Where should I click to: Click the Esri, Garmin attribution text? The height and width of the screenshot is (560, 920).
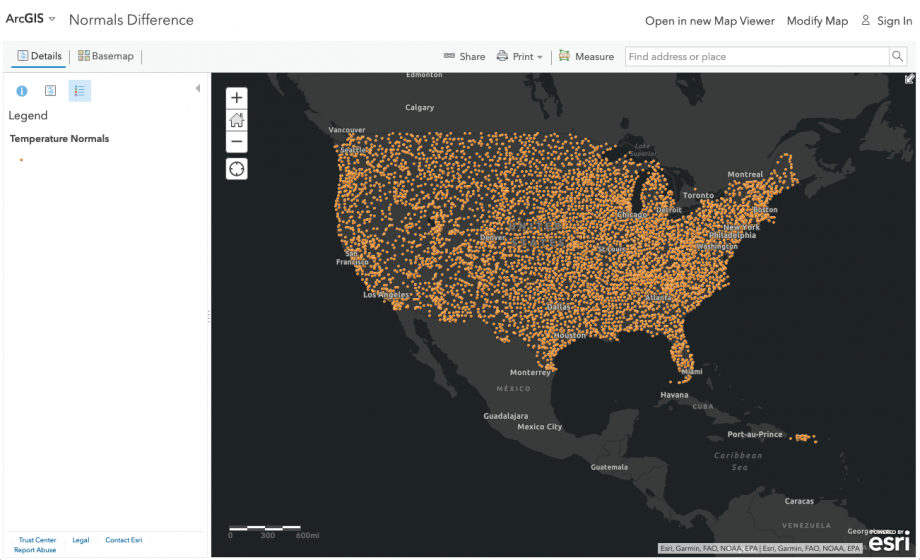[760, 548]
